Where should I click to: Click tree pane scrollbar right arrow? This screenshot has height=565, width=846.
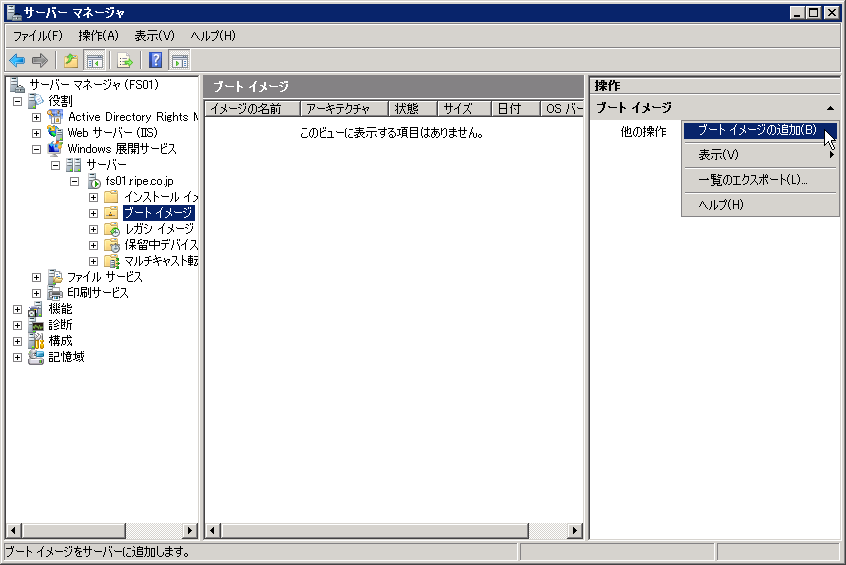189,530
